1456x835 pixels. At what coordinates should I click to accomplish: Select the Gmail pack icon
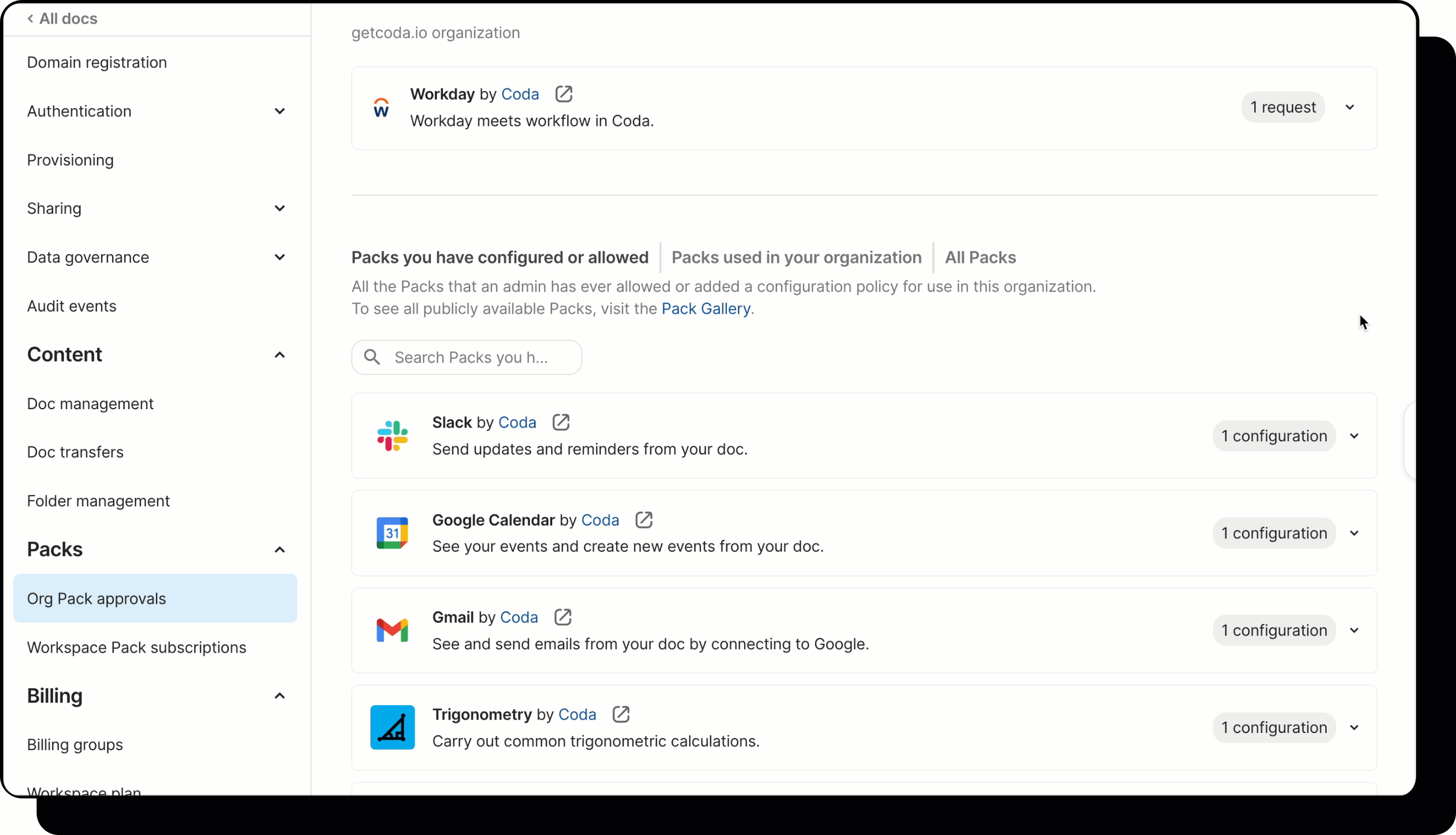(392, 630)
